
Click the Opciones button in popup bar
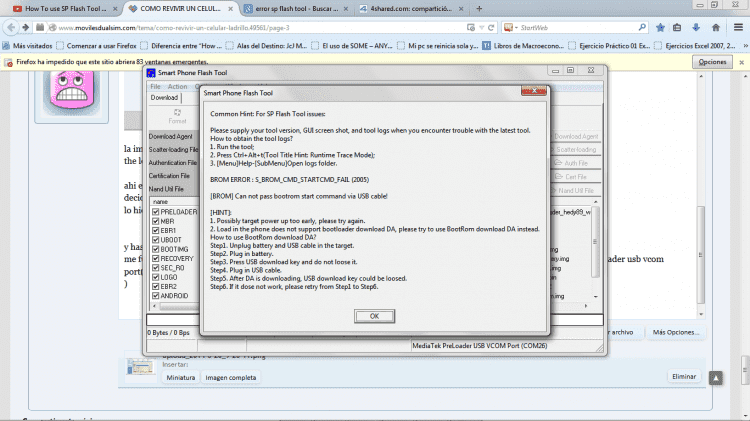pos(712,62)
